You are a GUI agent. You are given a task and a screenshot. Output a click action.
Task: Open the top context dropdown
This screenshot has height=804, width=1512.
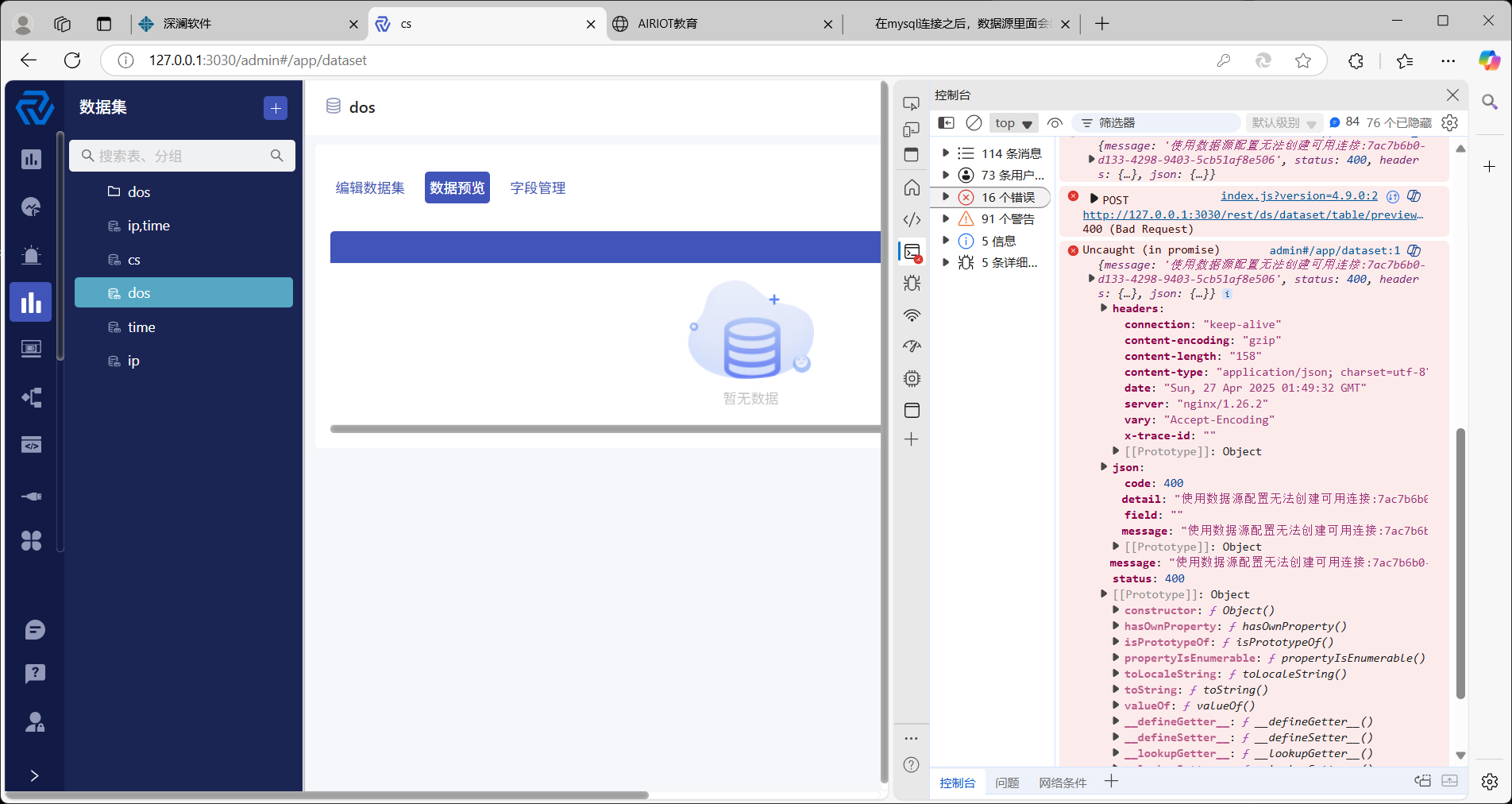click(1013, 123)
